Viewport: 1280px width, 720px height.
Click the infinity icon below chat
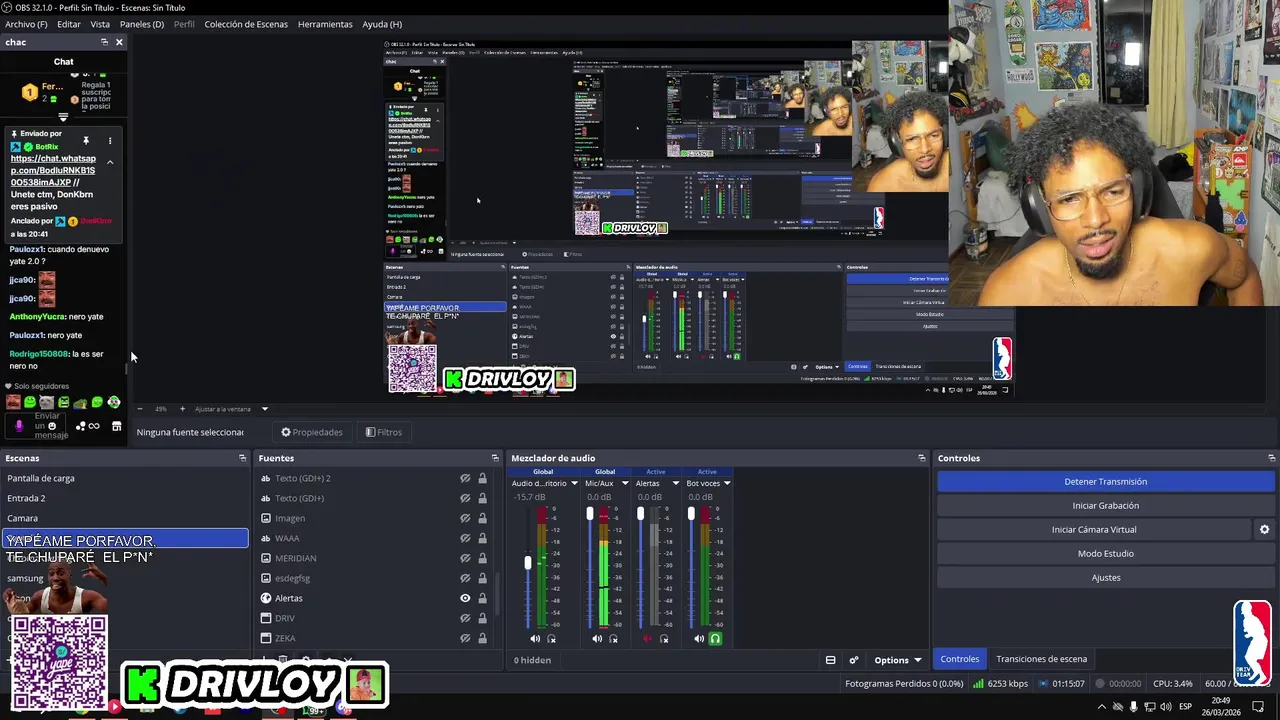pyautogui.click(x=94, y=427)
